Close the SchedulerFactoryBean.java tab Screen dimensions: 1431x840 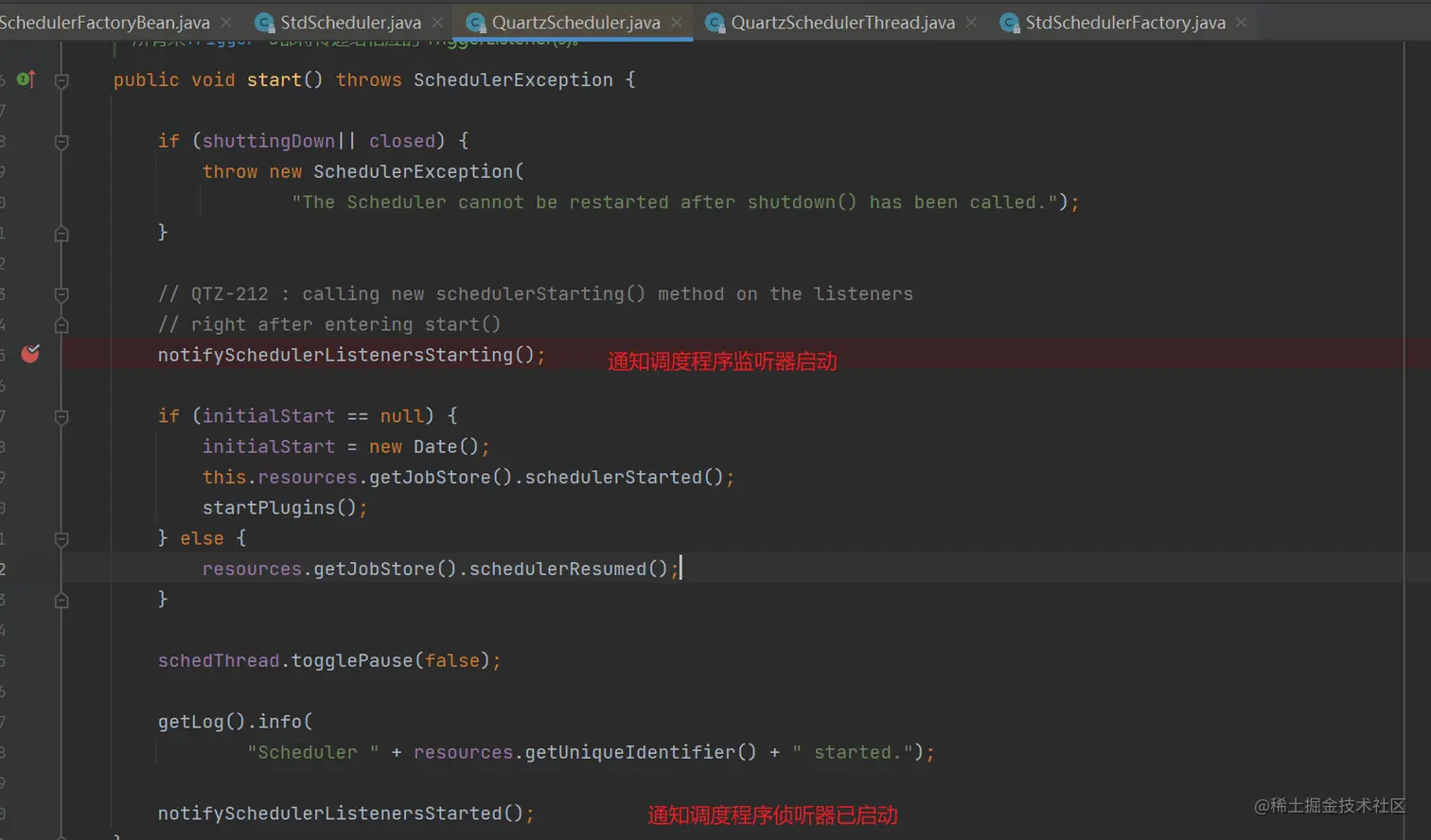tap(226, 22)
